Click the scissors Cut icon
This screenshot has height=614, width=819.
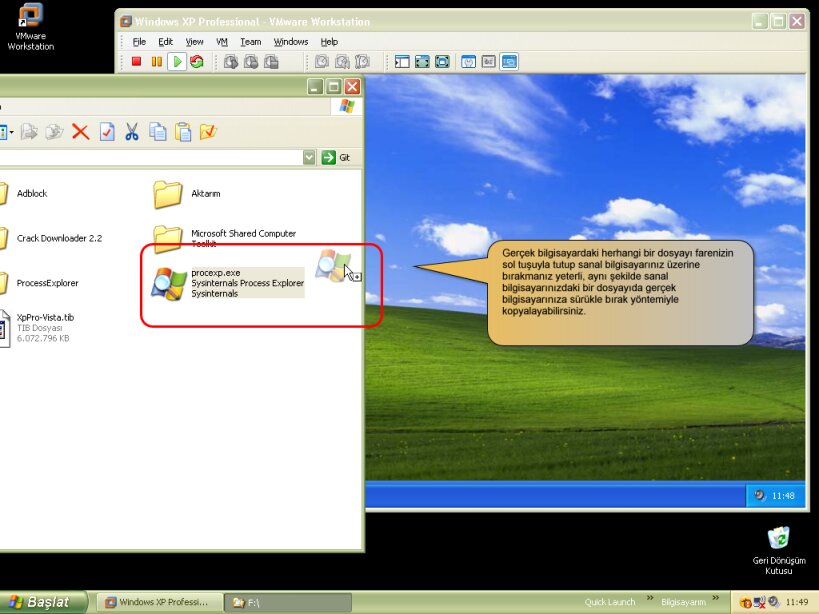pyautogui.click(x=132, y=131)
